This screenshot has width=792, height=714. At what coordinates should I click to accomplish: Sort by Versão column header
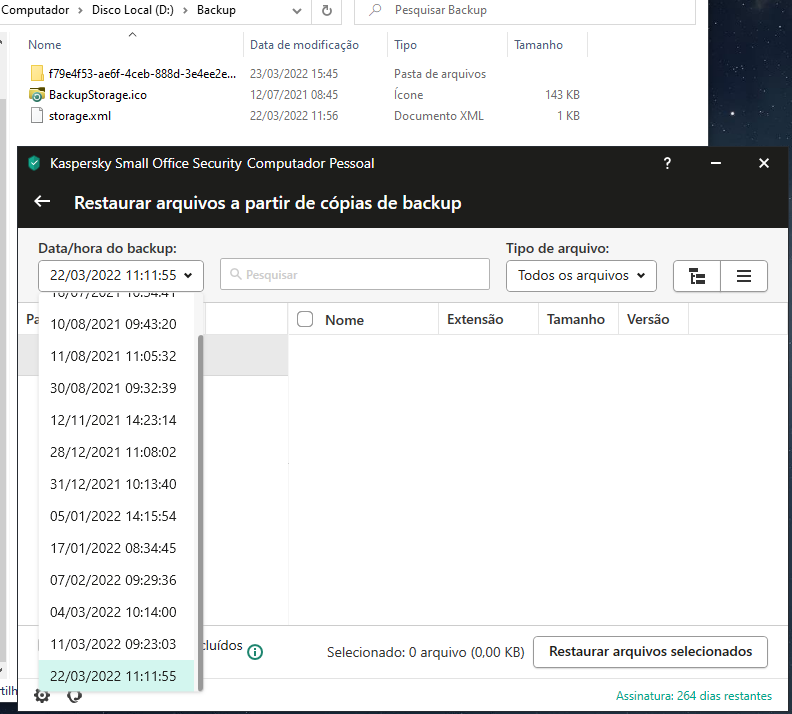648,319
